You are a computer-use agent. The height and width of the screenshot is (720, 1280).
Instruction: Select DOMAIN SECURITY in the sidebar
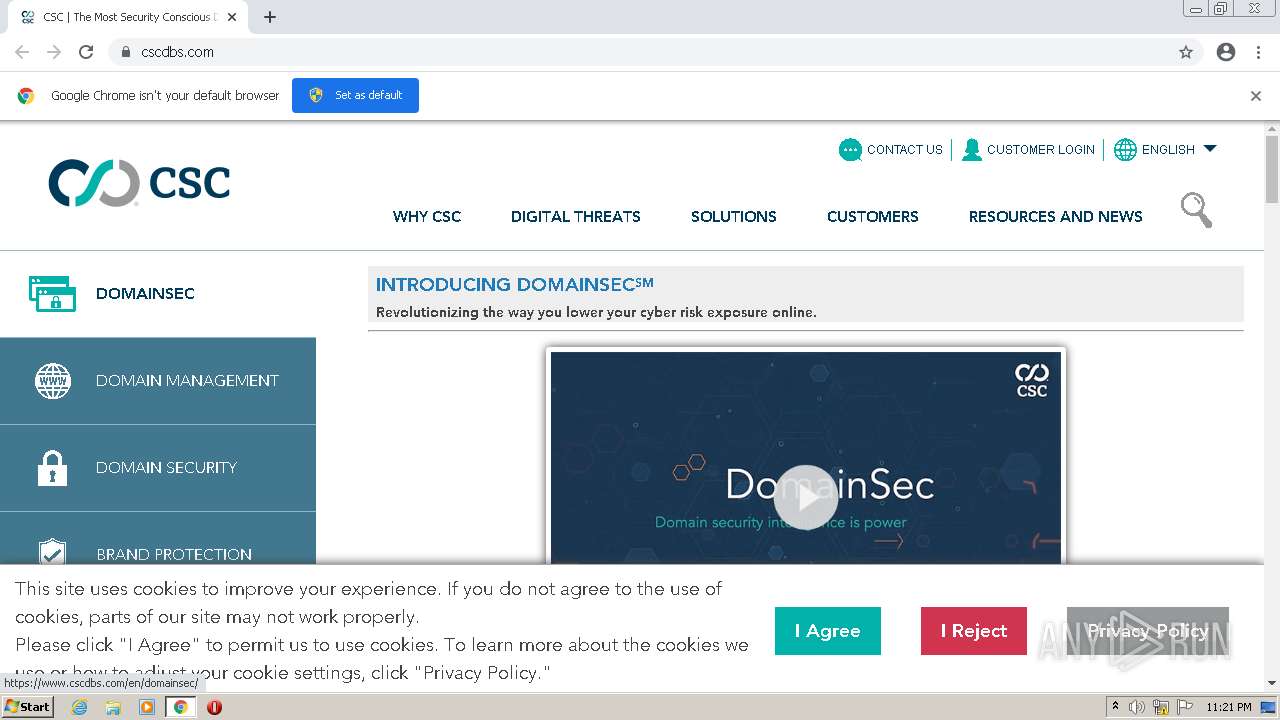tap(166, 467)
